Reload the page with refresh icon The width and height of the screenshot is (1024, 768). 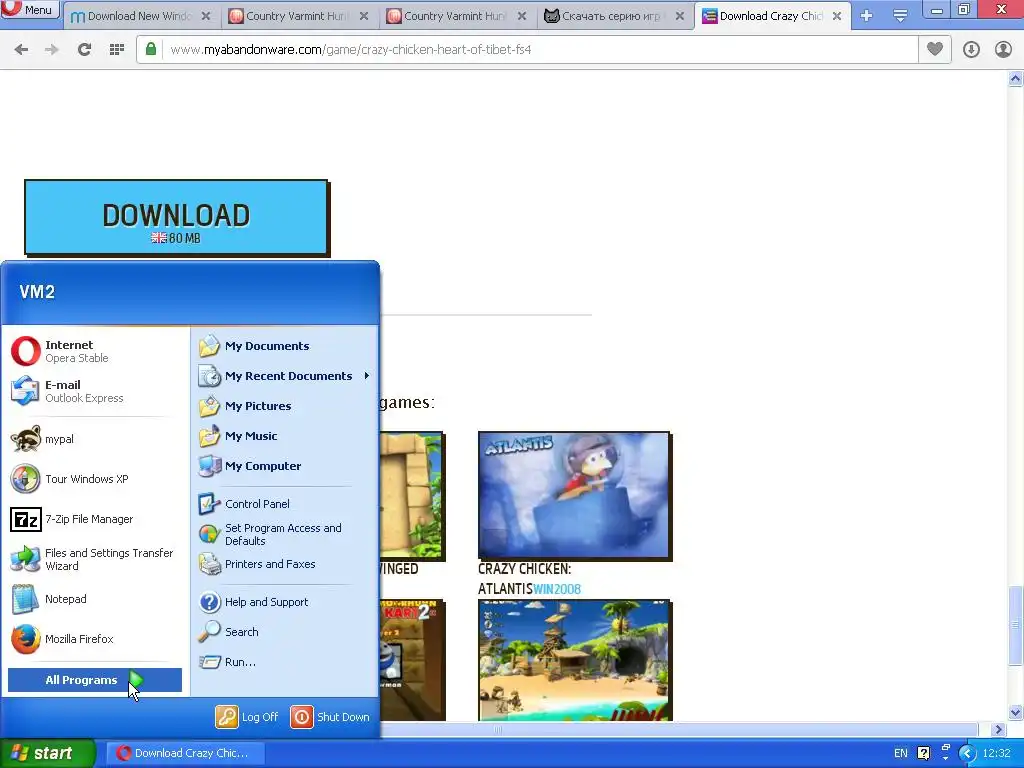84,50
